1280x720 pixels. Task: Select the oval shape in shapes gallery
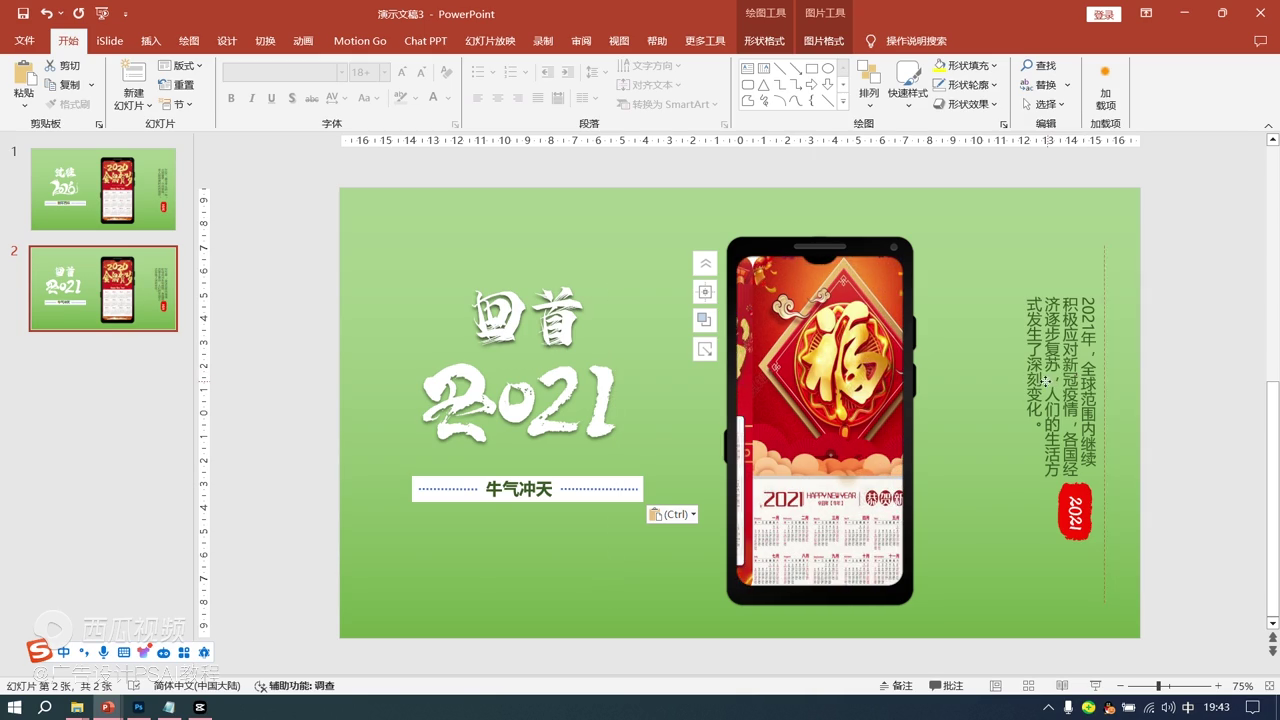coord(828,69)
